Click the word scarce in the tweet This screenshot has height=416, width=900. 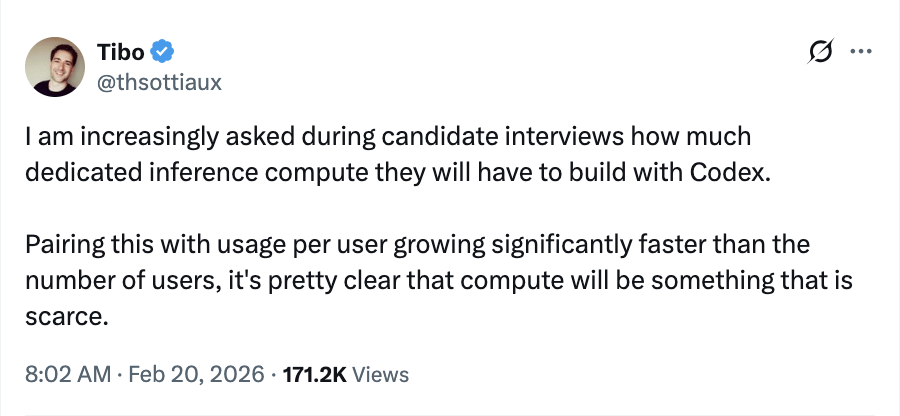click(61, 317)
